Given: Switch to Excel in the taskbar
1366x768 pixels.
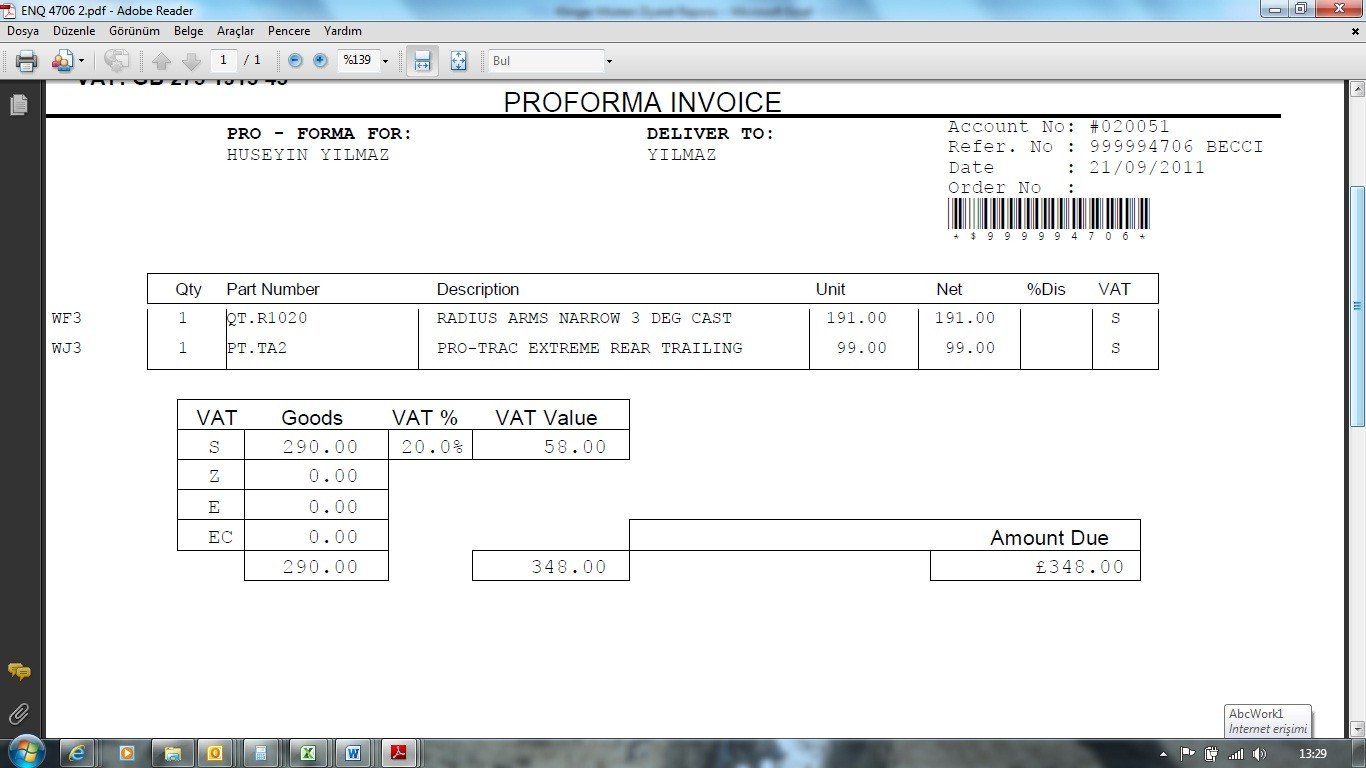Looking at the screenshot, I should pos(308,753).
